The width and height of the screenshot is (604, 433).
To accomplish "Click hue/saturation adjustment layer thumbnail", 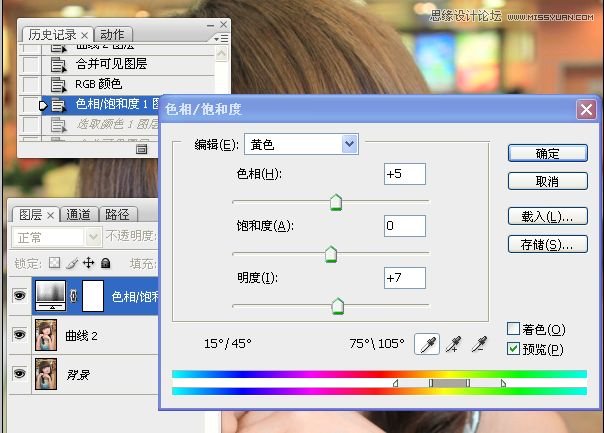I will click(51, 295).
